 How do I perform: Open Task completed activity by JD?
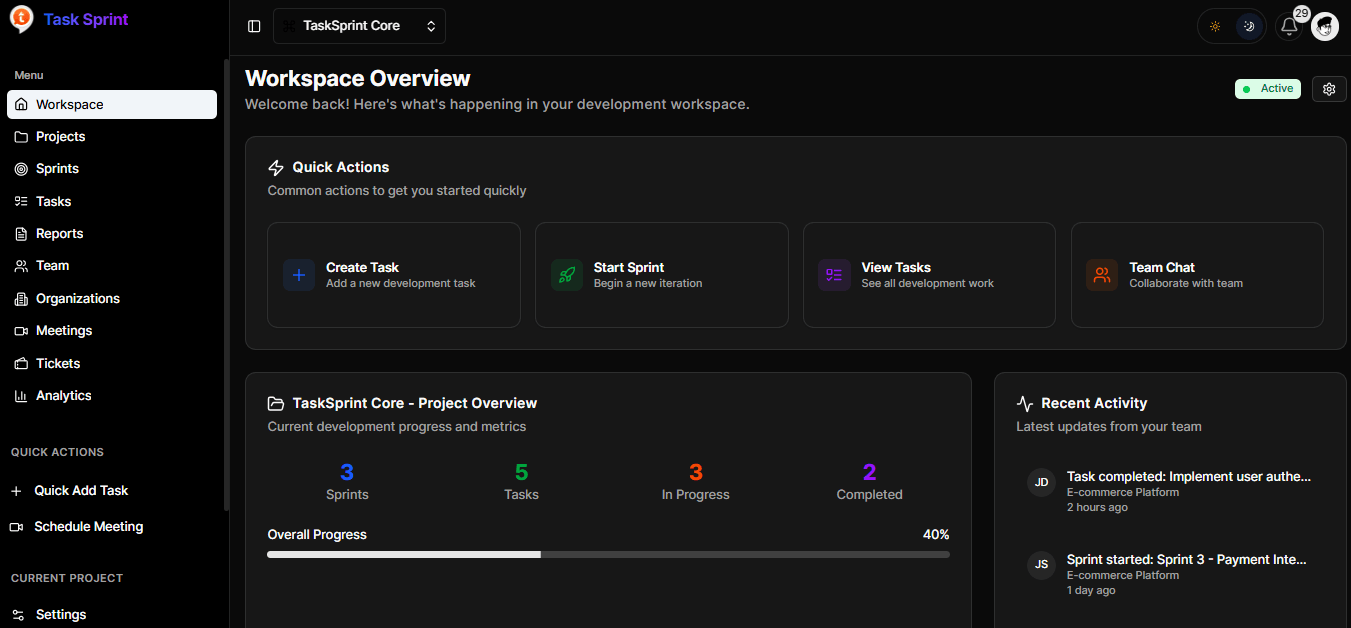pos(1188,477)
